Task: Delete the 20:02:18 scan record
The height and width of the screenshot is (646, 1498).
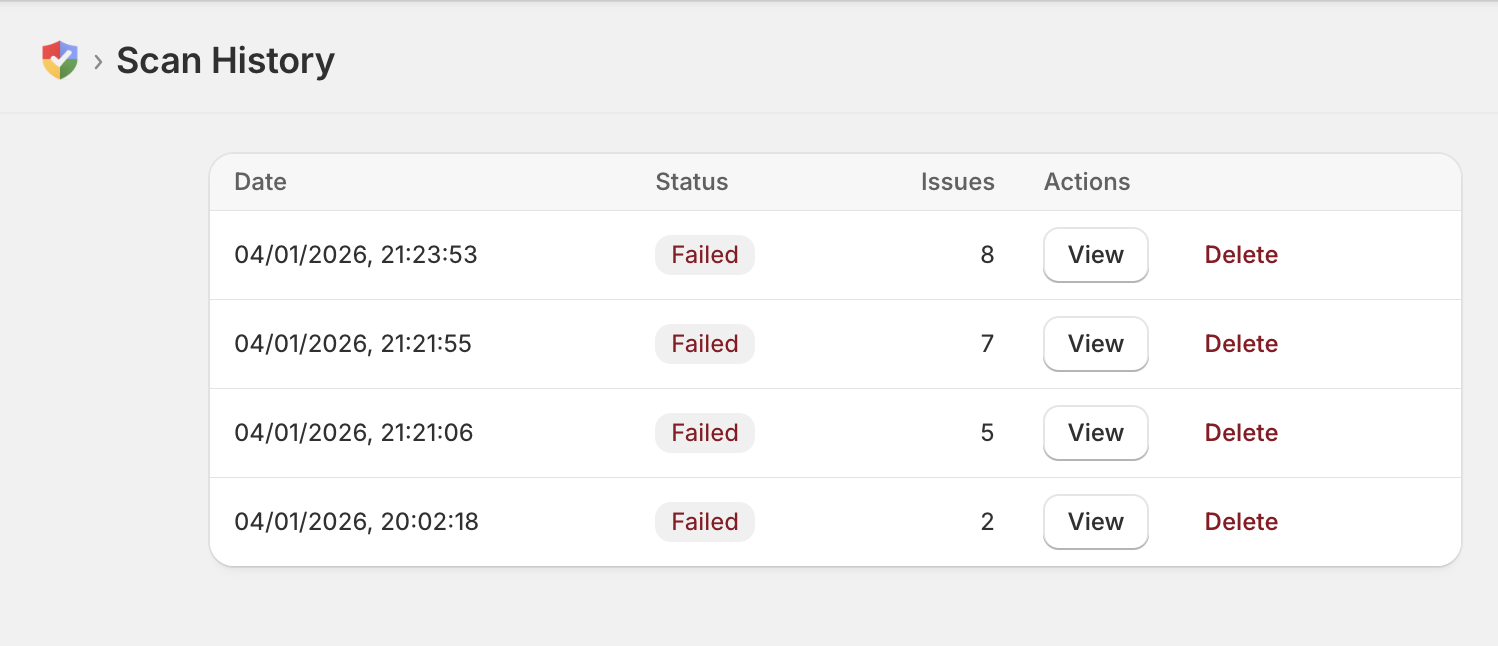Action: pos(1241,522)
